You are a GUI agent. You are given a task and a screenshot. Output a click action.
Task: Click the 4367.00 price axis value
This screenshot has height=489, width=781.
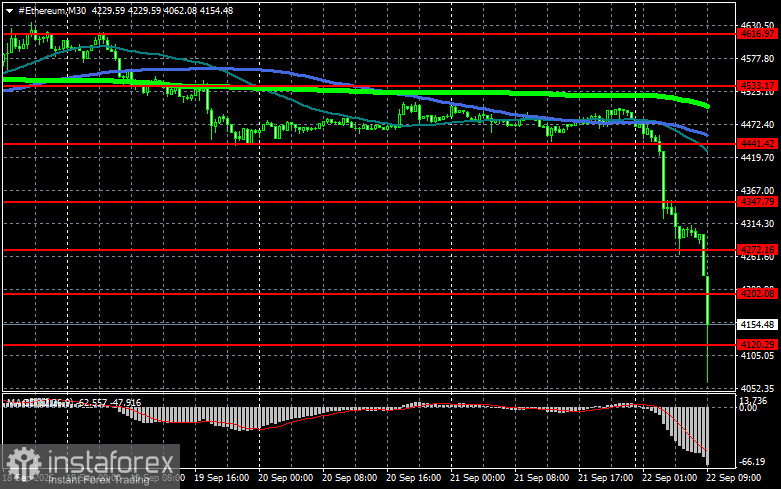[757, 191]
